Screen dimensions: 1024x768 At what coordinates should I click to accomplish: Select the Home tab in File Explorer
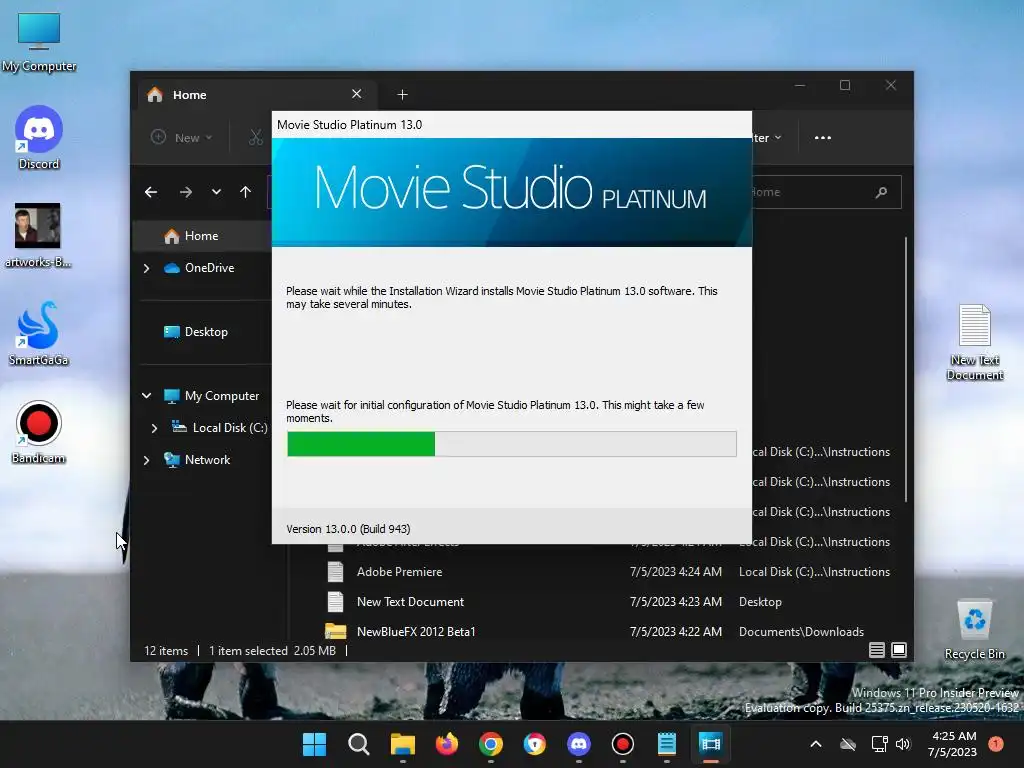[255, 95]
